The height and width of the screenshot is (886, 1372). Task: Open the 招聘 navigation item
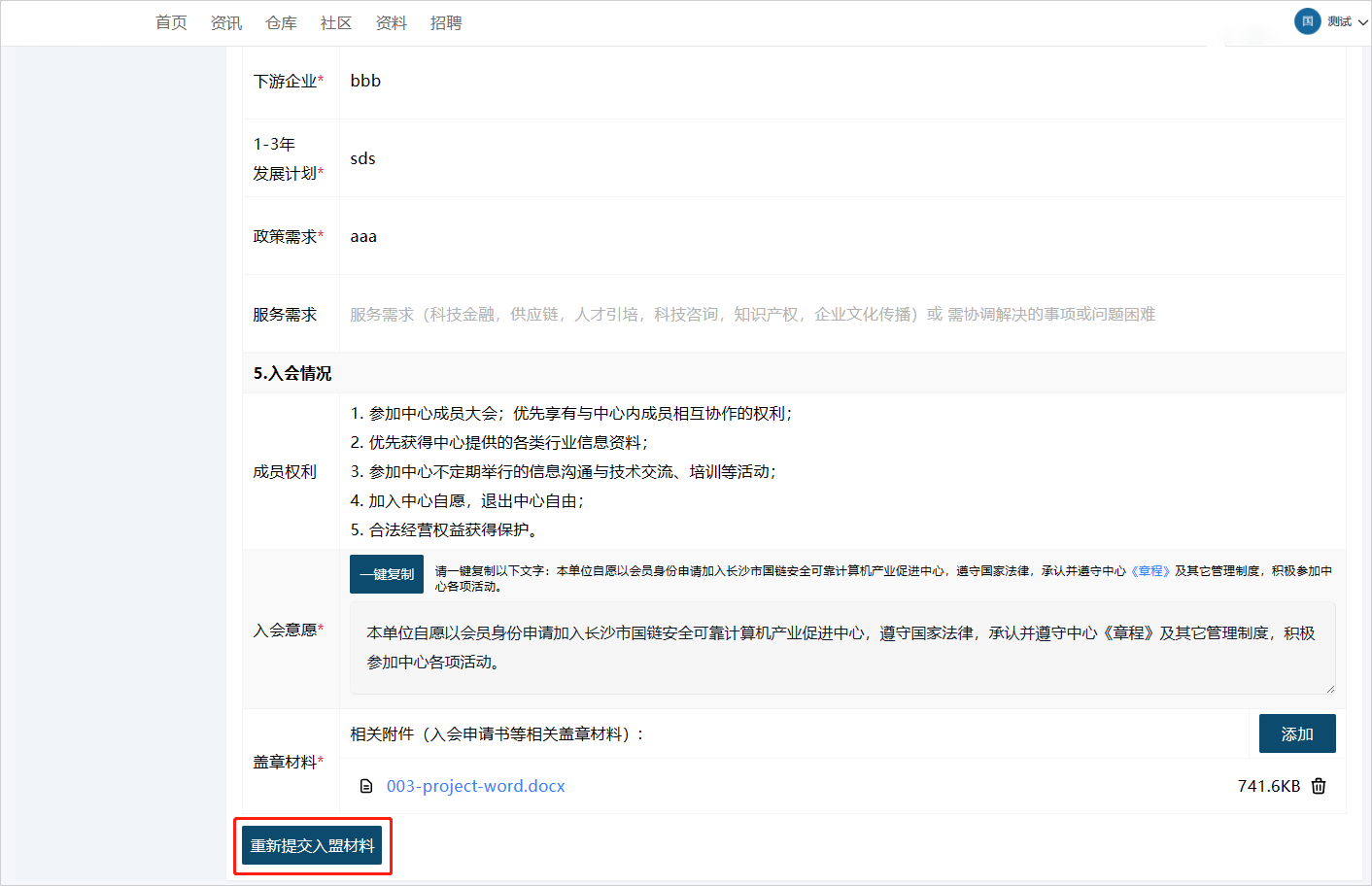pos(446,22)
